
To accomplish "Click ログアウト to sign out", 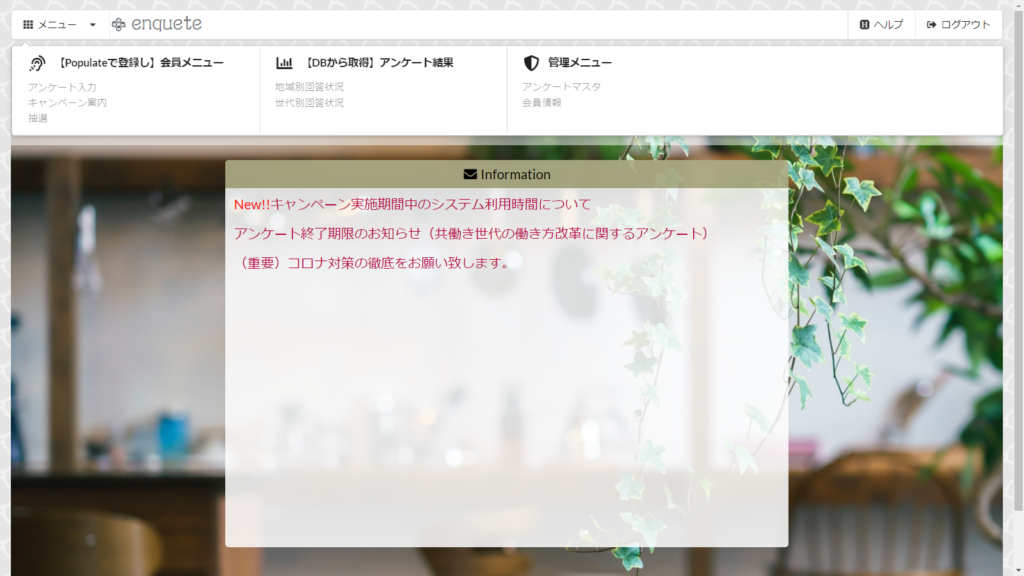I will click(958, 25).
